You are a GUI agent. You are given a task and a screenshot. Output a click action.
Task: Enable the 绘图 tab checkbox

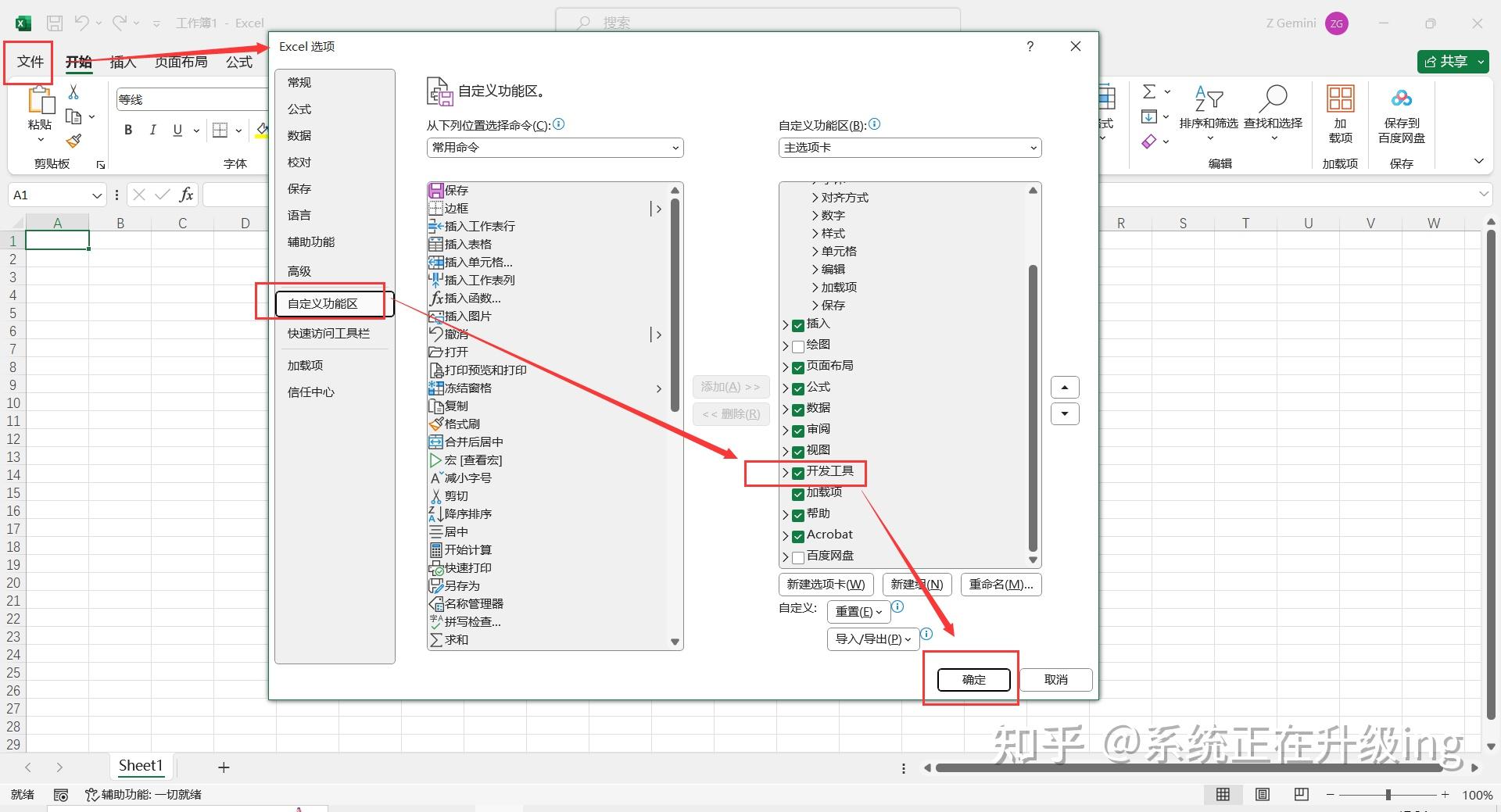pos(798,346)
